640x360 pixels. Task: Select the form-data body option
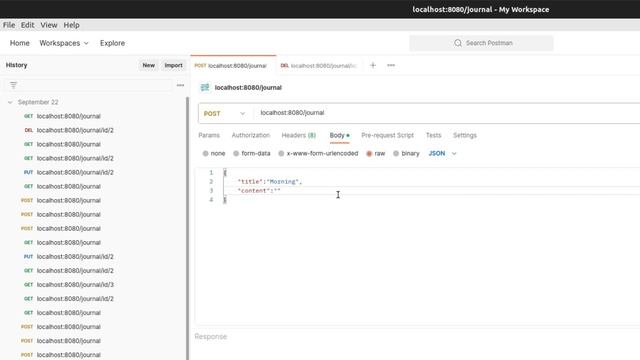pos(251,153)
